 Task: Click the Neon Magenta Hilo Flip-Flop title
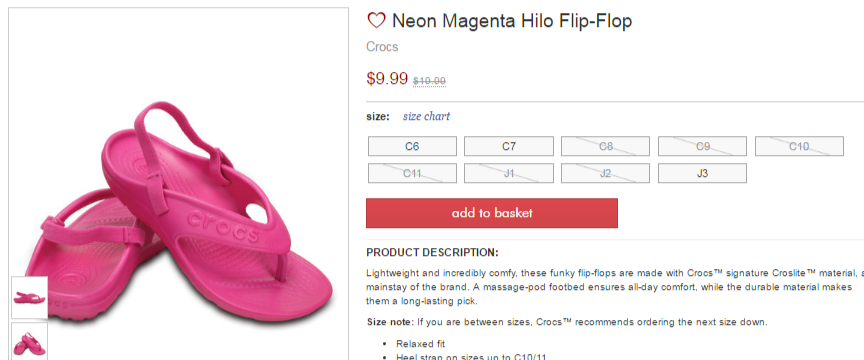[x=512, y=21]
